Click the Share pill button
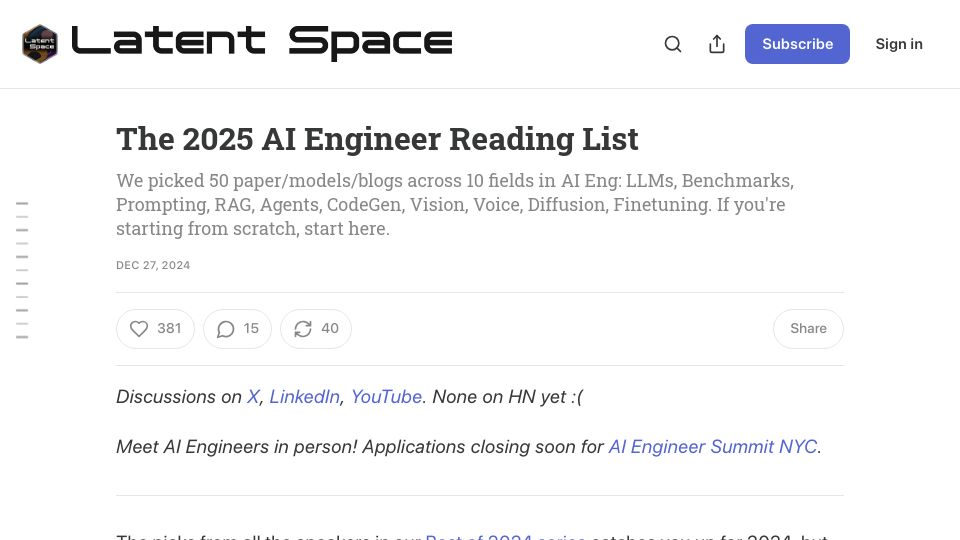 808,329
